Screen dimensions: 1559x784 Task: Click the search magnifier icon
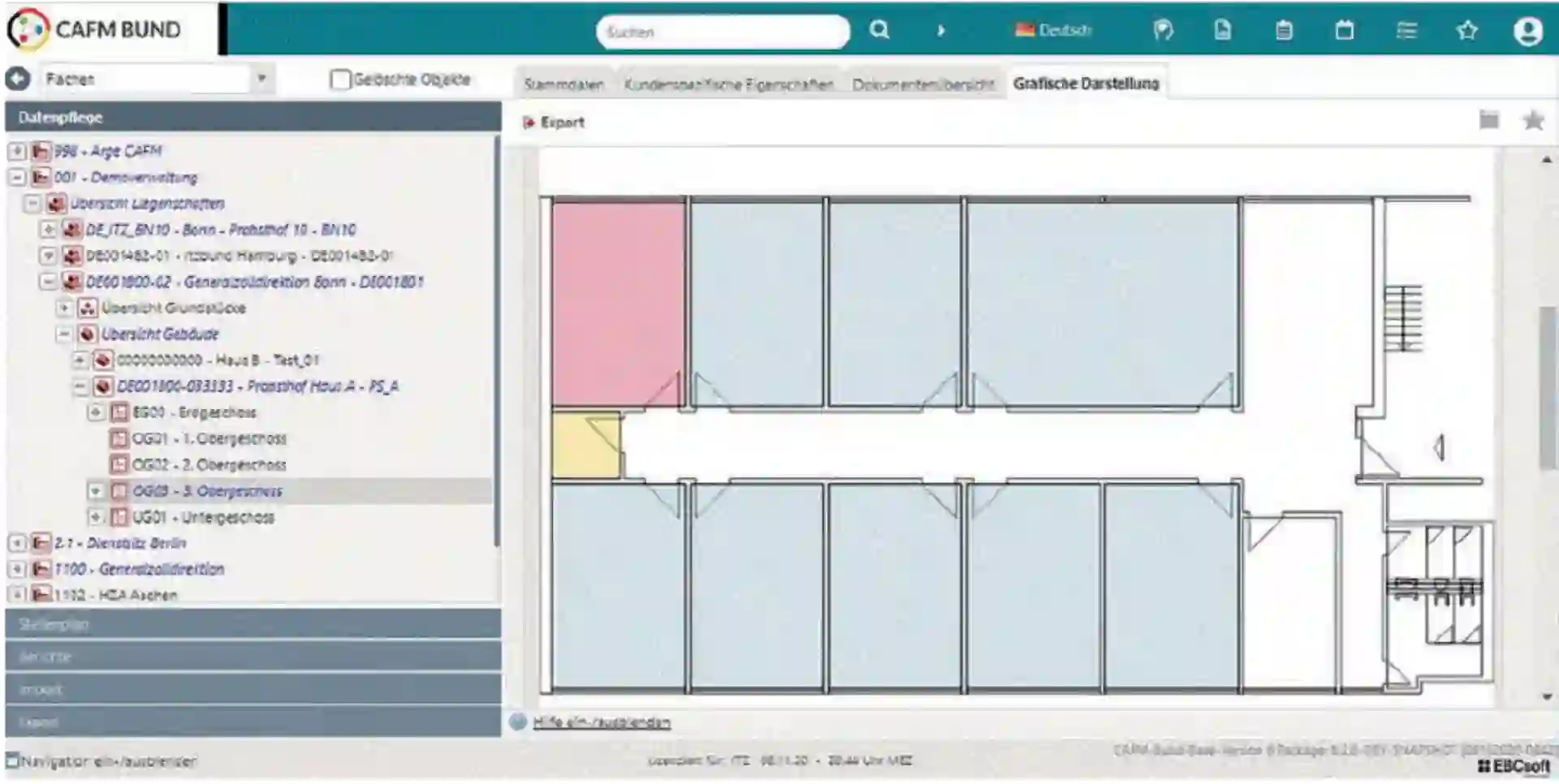coord(879,31)
